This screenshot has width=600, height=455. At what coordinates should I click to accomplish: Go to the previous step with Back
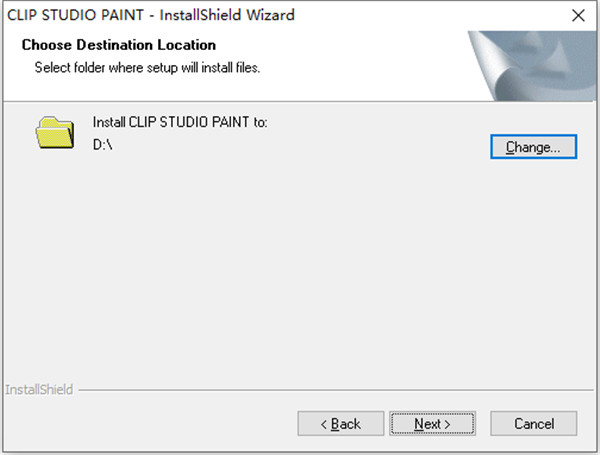(x=341, y=424)
